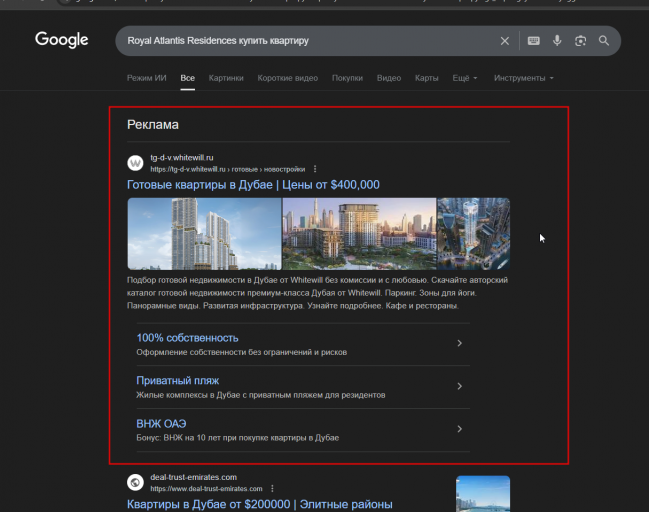Open the Инструменты dropdown

tap(524, 78)
